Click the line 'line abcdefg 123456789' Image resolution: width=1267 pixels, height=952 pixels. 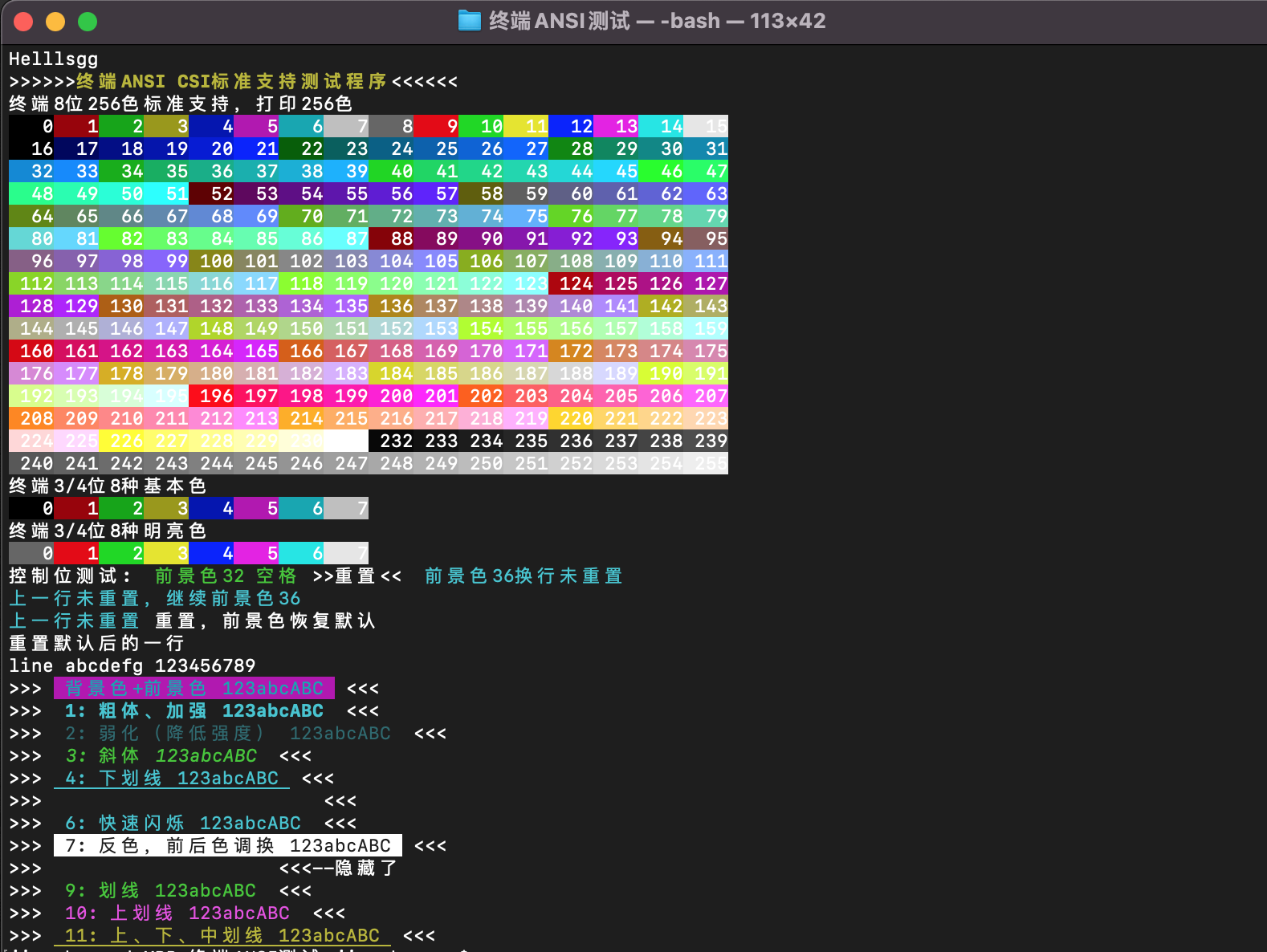tap(132, 665)
